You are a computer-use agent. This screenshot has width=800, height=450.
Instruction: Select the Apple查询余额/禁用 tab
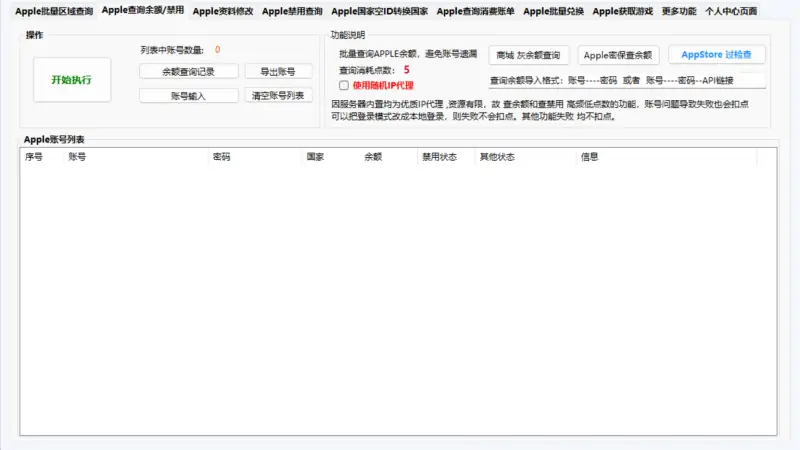143,10
